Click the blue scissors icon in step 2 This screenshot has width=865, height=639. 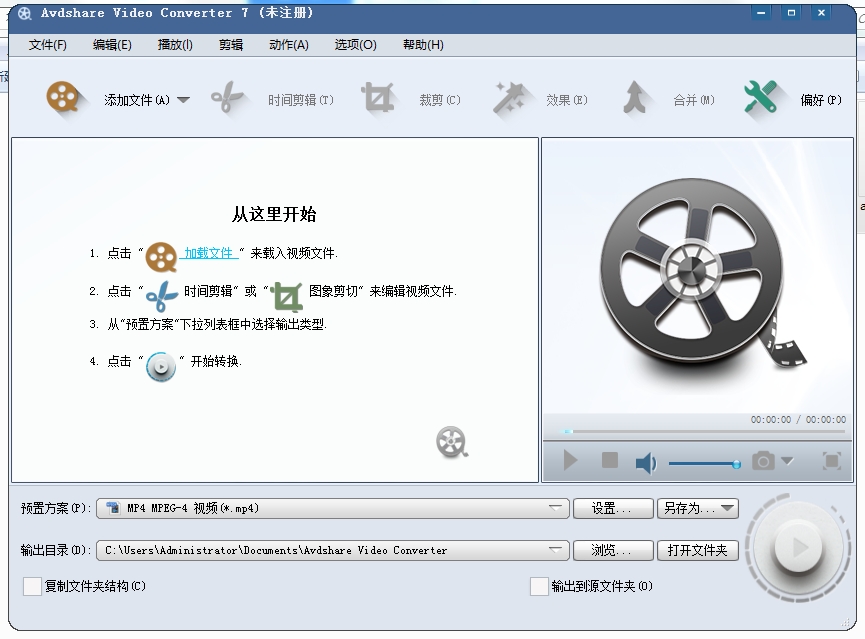pos(162,296)
